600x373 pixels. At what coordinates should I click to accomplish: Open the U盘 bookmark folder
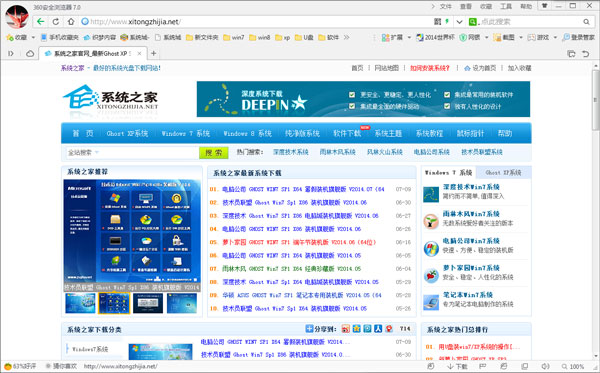(304, 37)
